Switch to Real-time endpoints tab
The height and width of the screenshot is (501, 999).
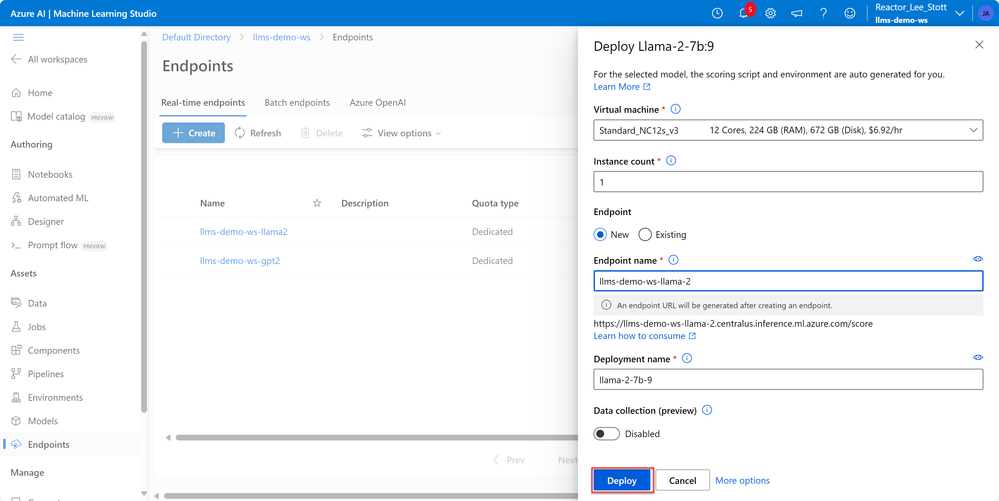click(x=203, y=103)
